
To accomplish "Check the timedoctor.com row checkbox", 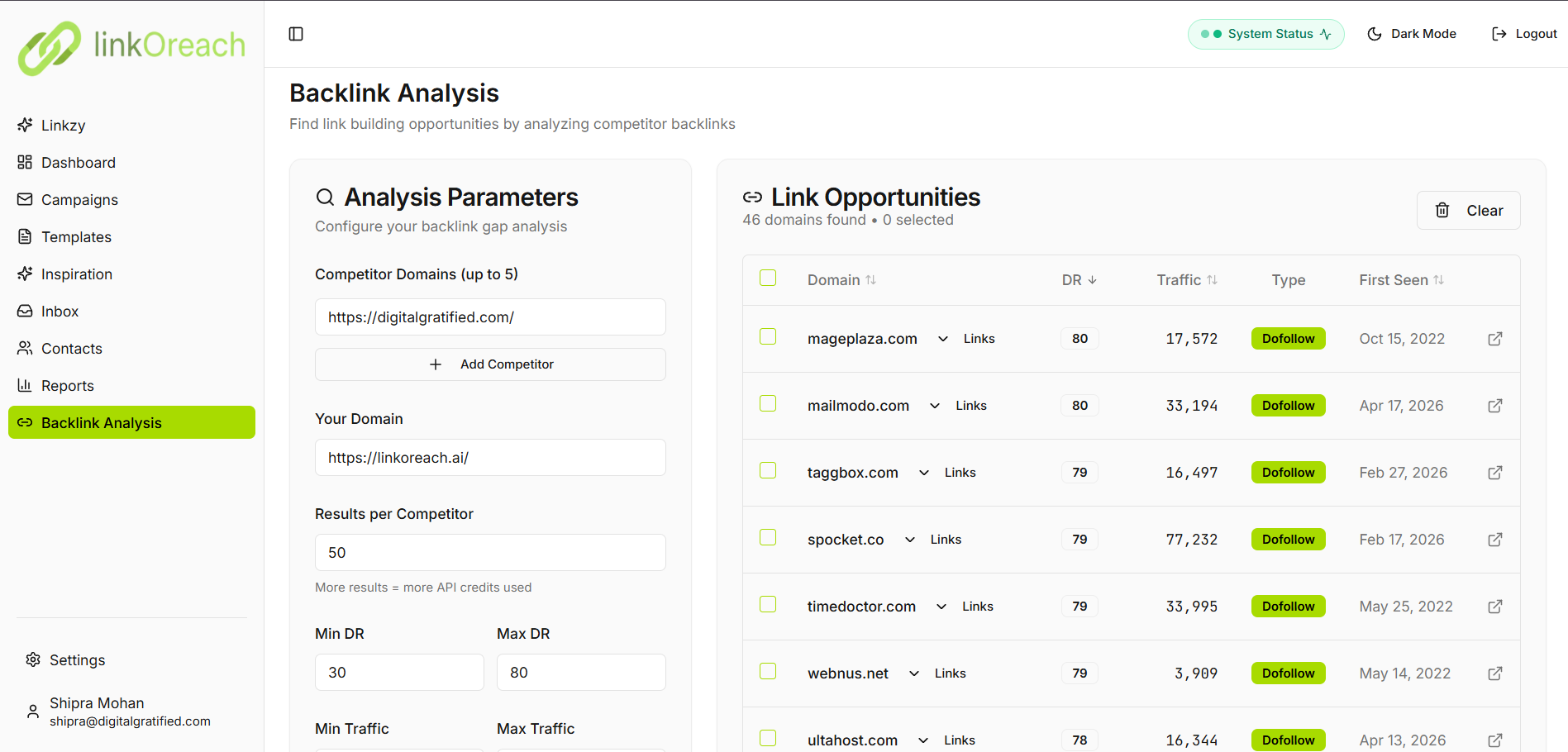I will (768, 604).
